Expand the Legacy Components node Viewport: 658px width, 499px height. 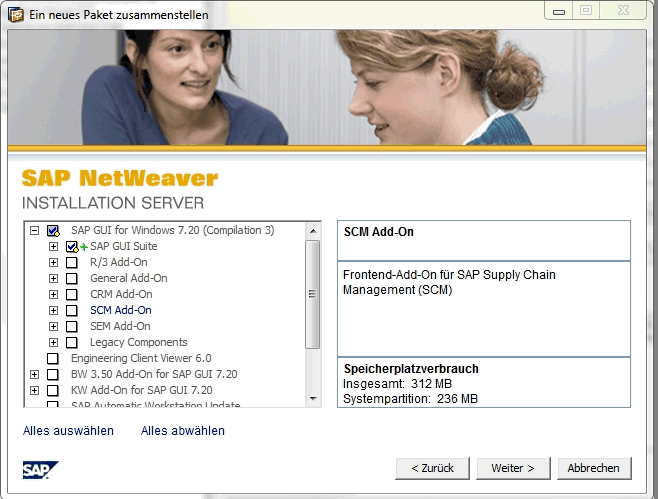point(53,342)
